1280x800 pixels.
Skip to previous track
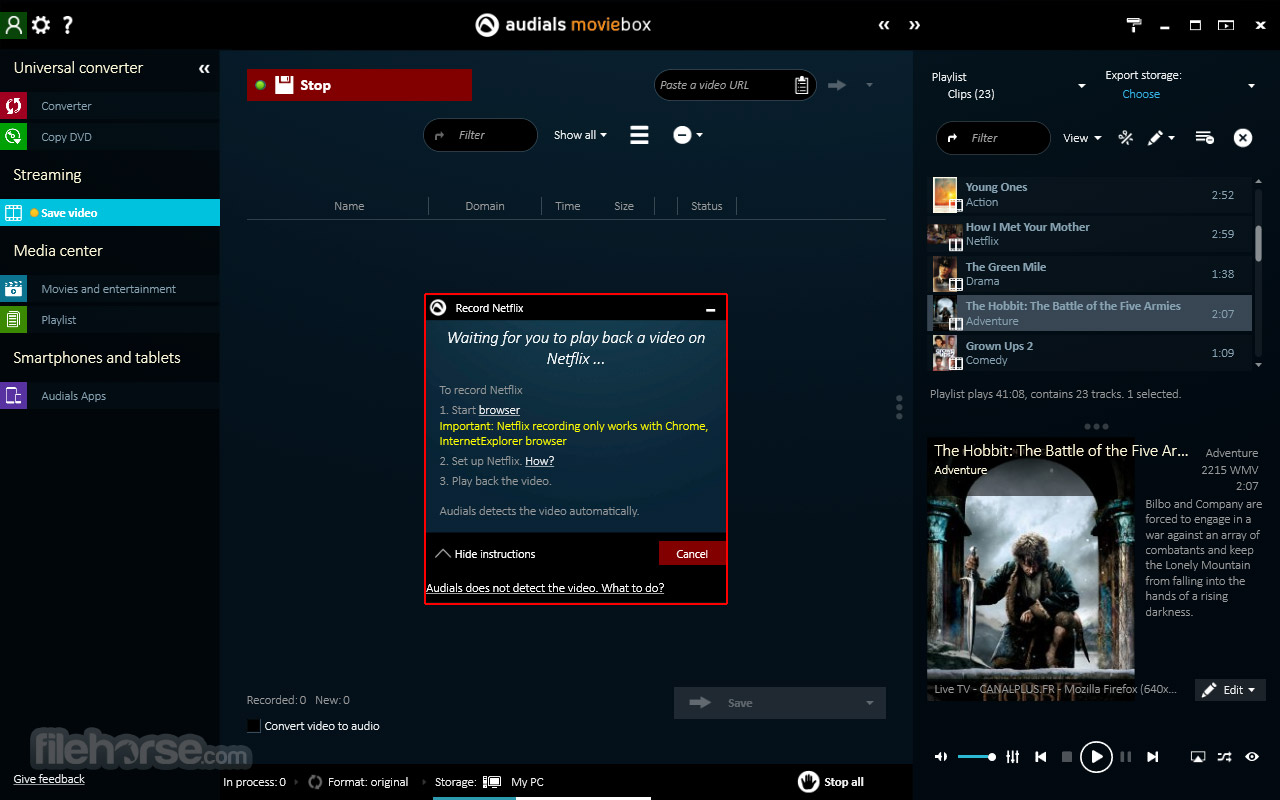pos(1041,757)
